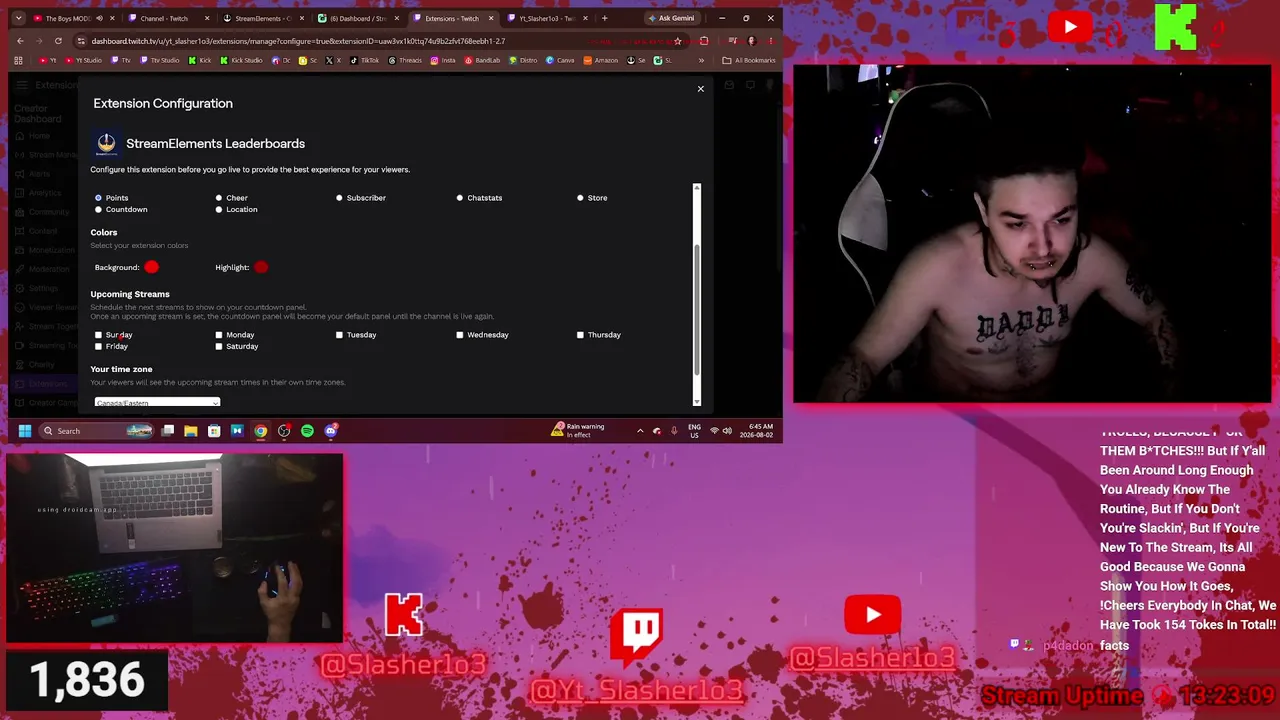Enable the Monday stream checkbox
The image size is (1280, 720).
tap(218, 335)
